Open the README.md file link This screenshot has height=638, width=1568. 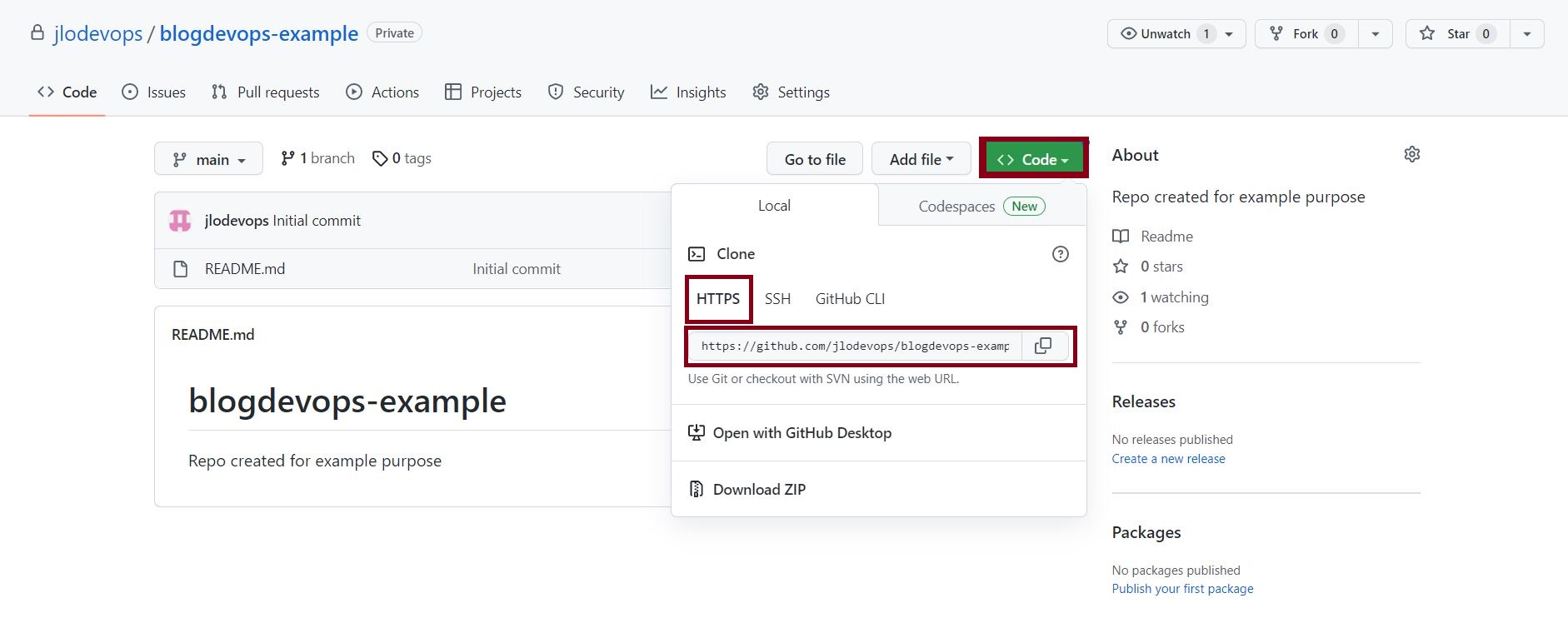click(245, 269)
